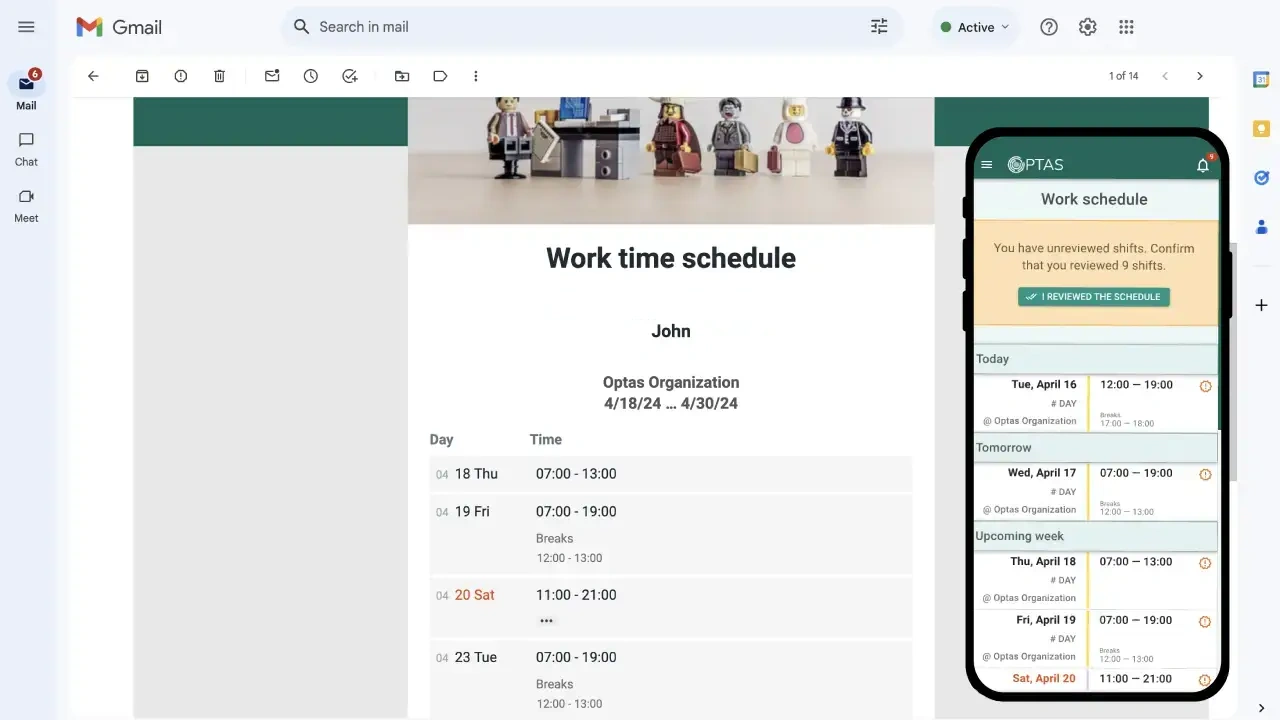Open the Google Calendar side panel
The image size is (1280, 720).
pyautogui.click(x=1261, y=79)
